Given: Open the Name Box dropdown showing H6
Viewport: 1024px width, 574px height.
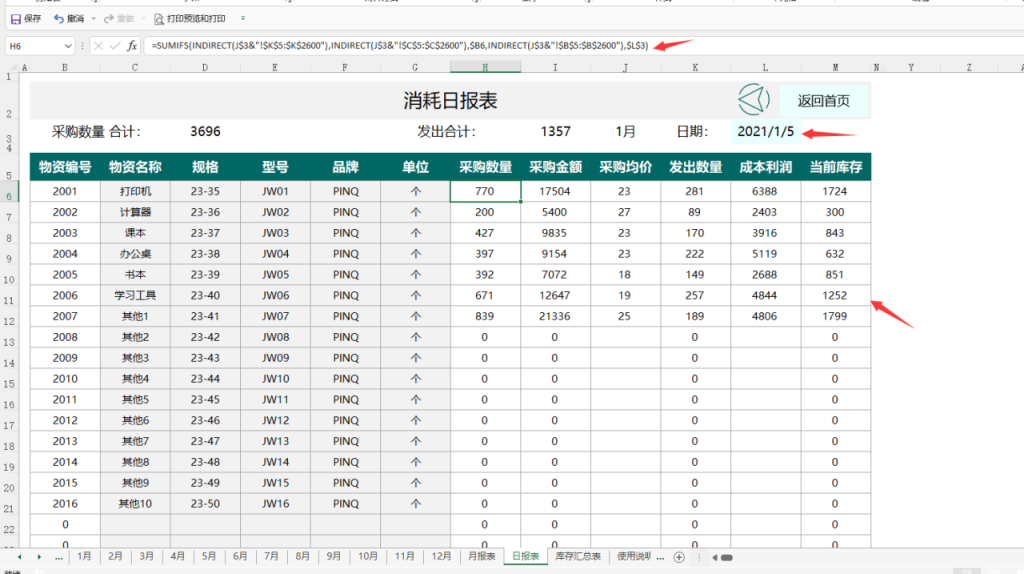Looking at the screenshot, I should coord(68,46).
